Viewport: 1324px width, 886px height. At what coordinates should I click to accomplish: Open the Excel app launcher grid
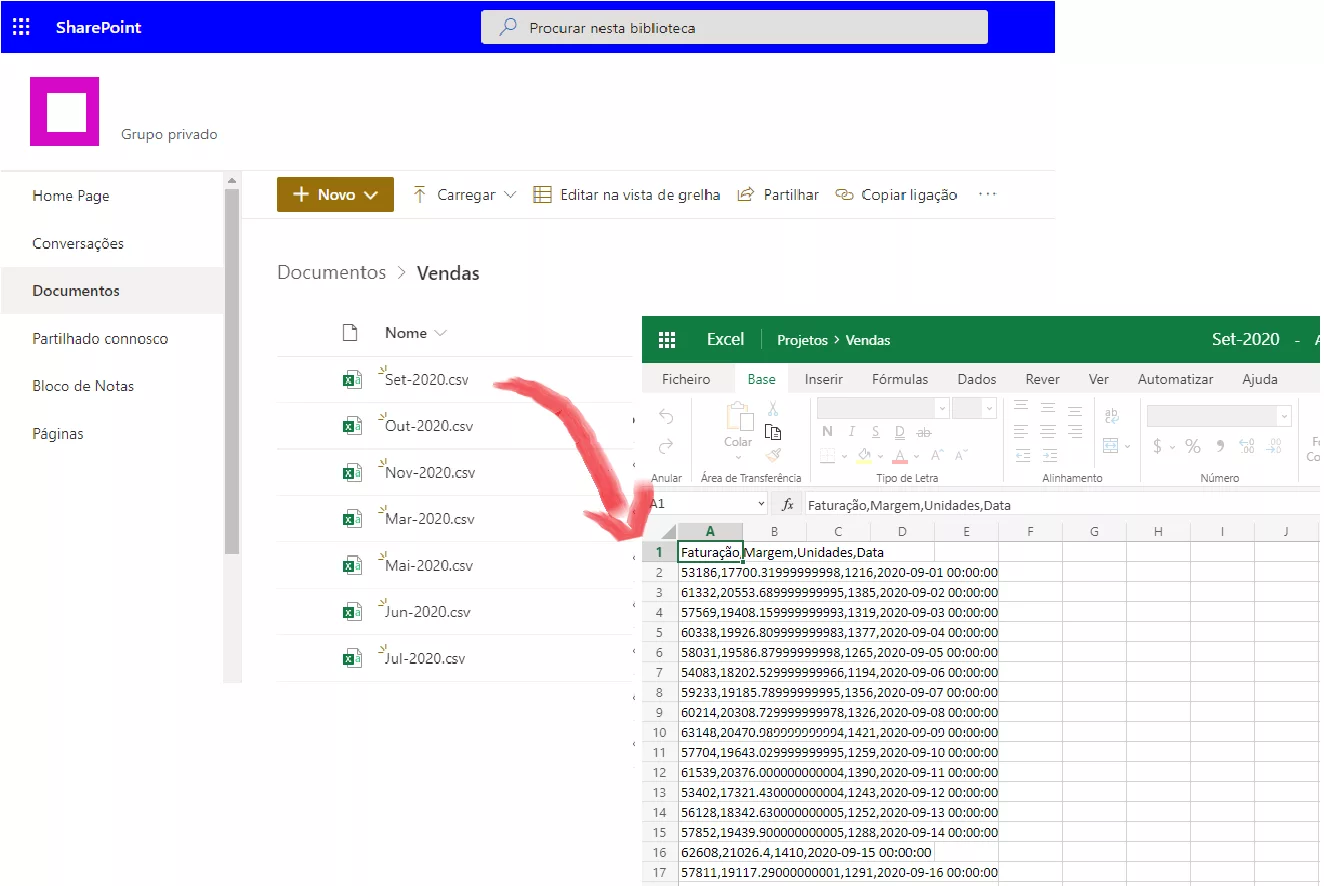click(667, 340)
